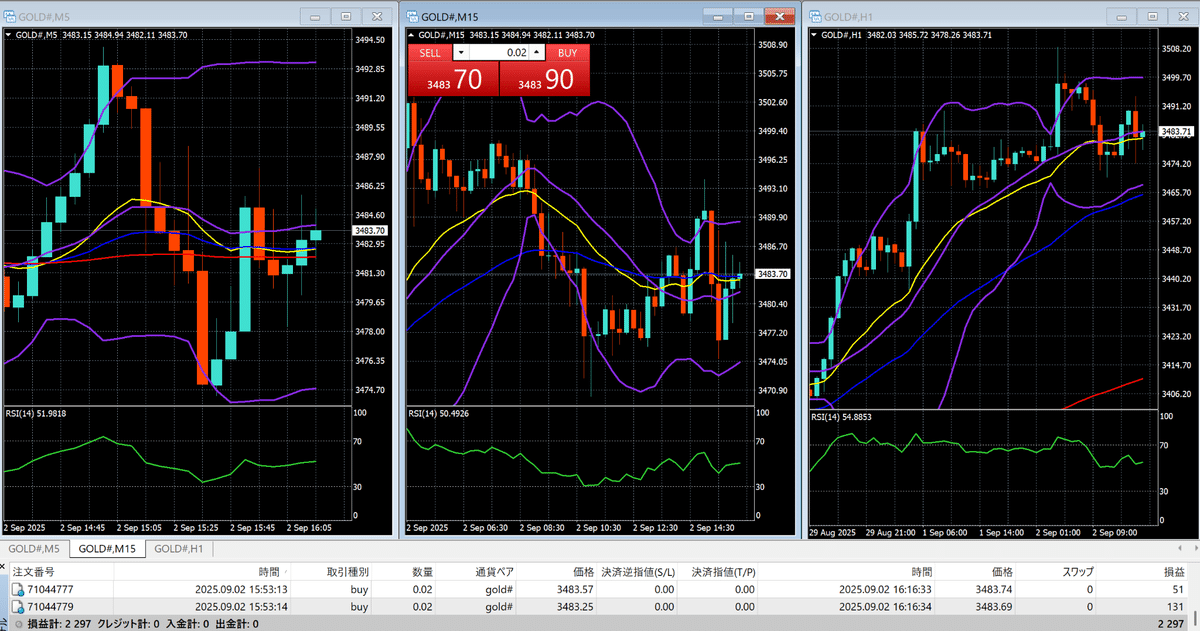Click the profit value 51
This screenshot has height=631, width=1200.
pyautogui.click(x=1179, y=590)
